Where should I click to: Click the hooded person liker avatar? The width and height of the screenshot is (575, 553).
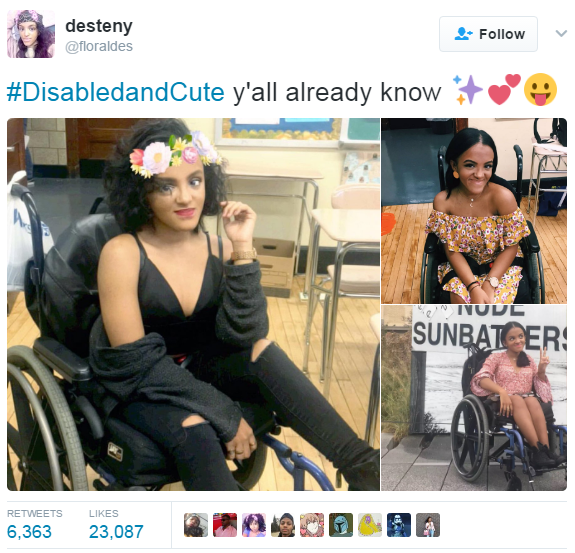(283, 525)
